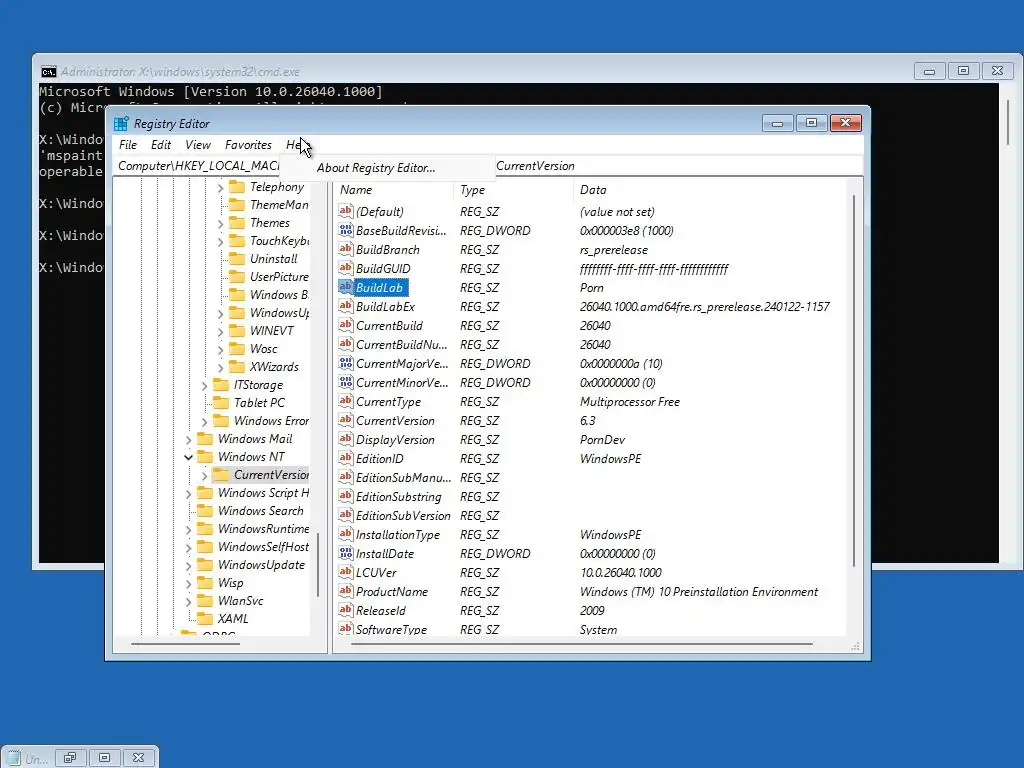Screen dimensions: 1024x768
Task: Click the Themes folder icon
Action: (x=236, y=223)
